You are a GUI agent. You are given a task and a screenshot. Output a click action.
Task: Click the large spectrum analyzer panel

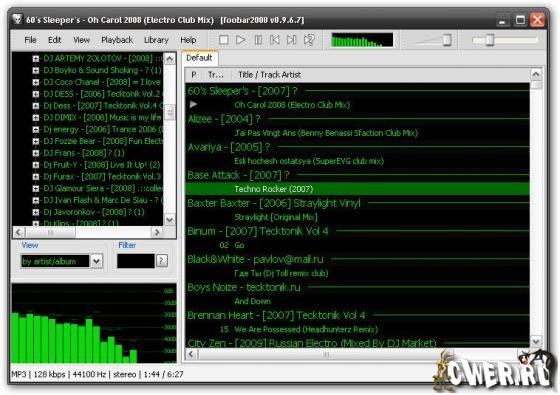point(94,324)
